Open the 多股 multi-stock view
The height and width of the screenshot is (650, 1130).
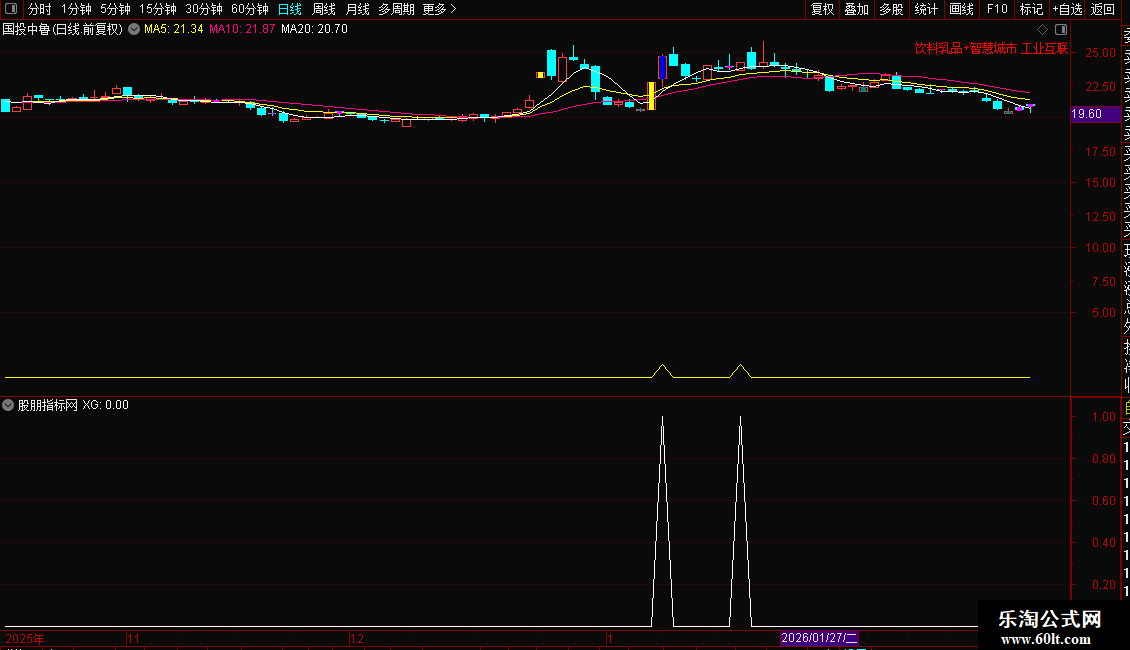point(891,9)
